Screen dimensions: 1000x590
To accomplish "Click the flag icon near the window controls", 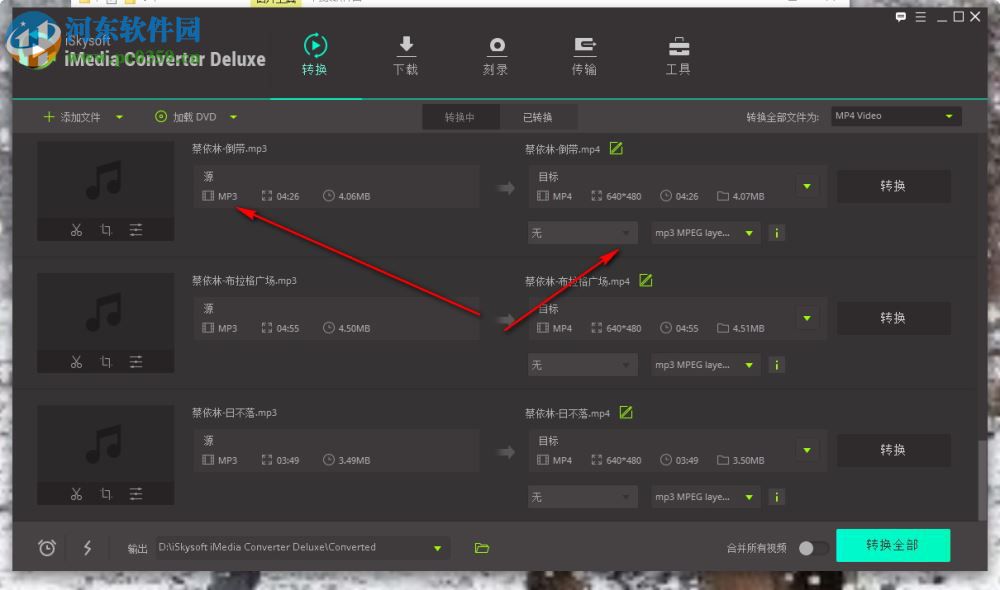I will click(921, 17).
